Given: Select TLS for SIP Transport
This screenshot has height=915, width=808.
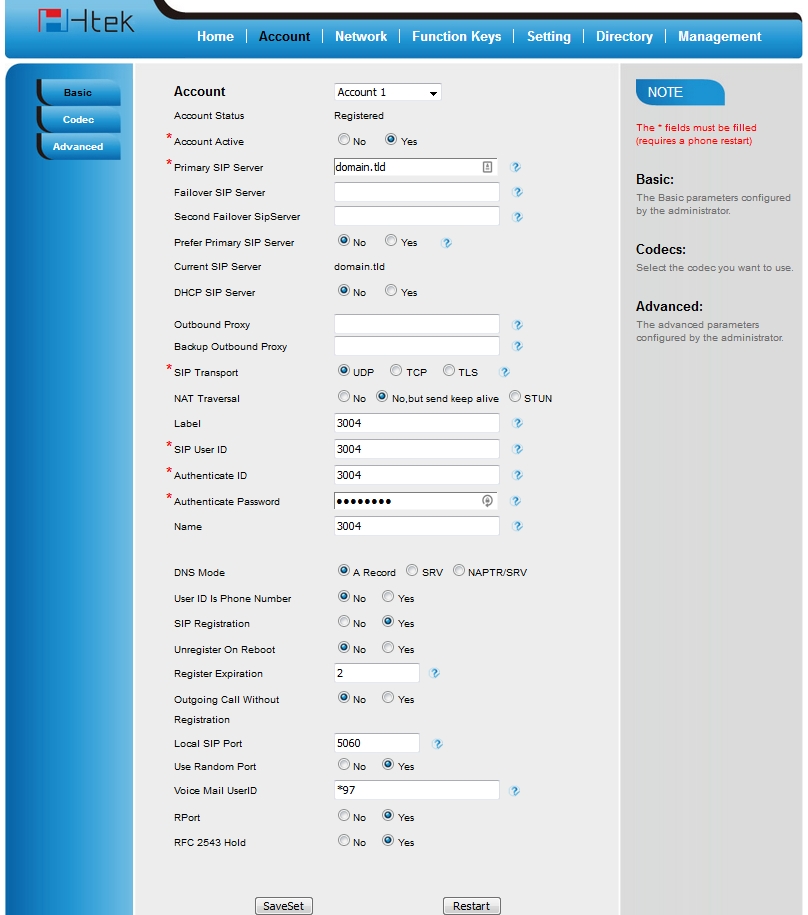Looking at the screenshot, I should [x=449, y=371].
